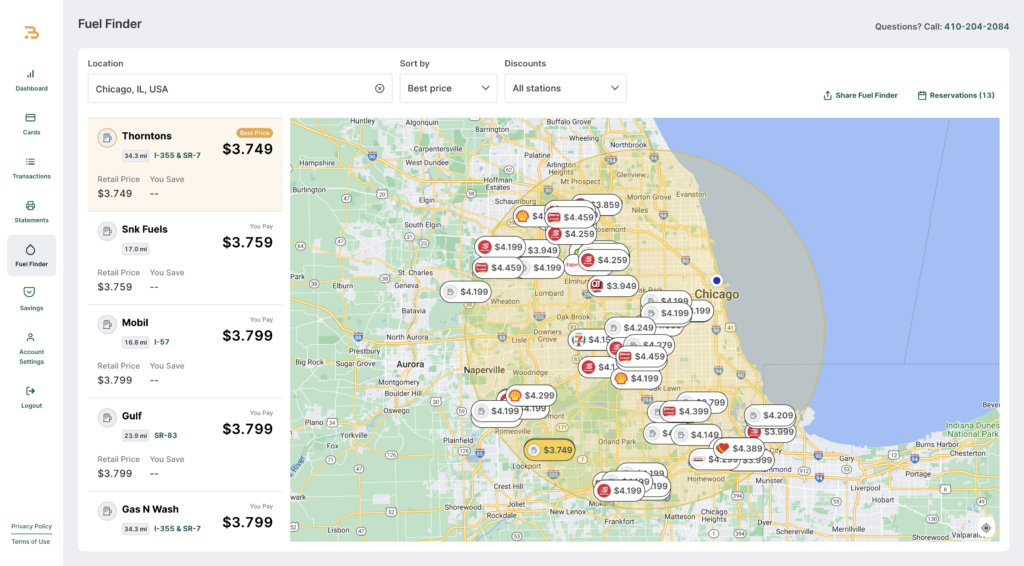Open the Dashboard sidebar item
The width and height of the screenshot is (1024, 566).
click(31, 80)
